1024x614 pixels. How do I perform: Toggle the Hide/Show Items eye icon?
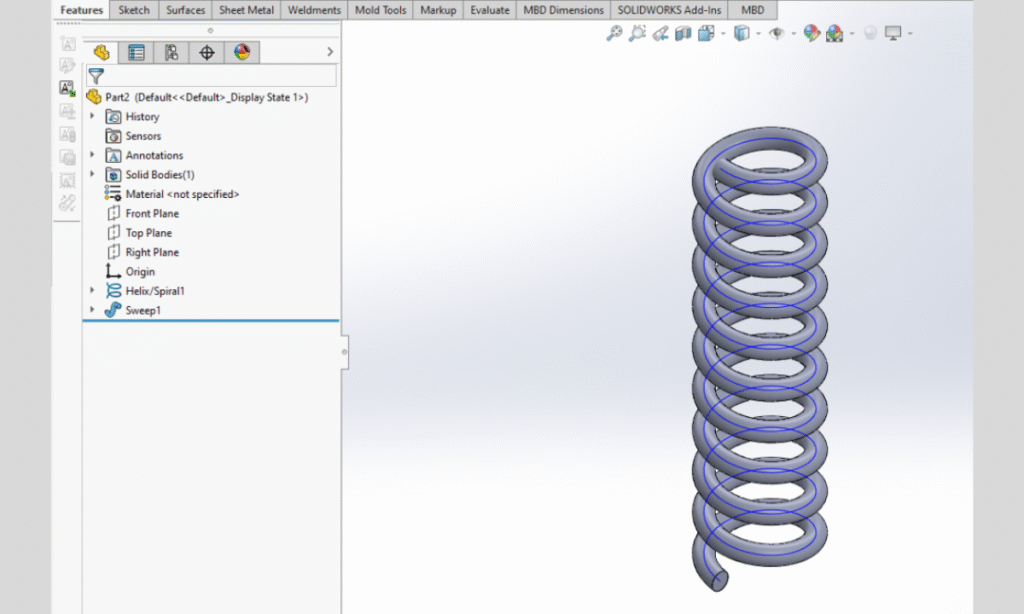(x=777, y=33)
